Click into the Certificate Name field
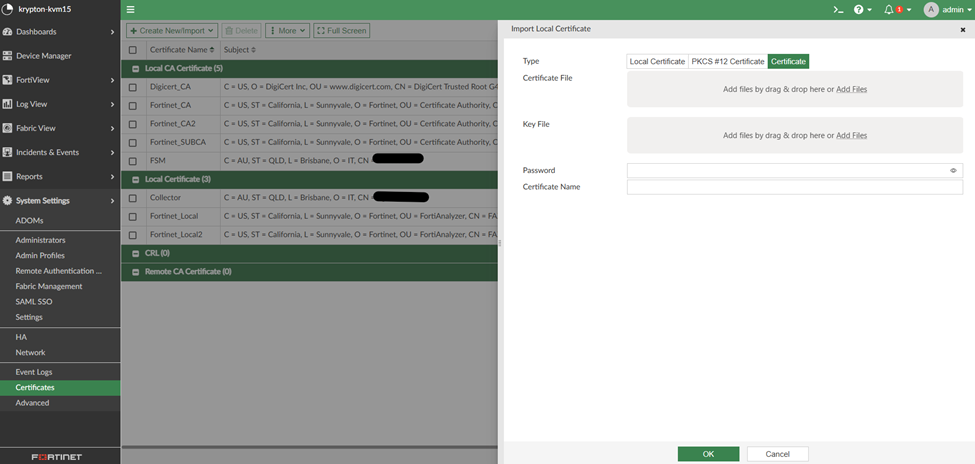This screenshot has height=464, width=975. click(x=795, y=187)
